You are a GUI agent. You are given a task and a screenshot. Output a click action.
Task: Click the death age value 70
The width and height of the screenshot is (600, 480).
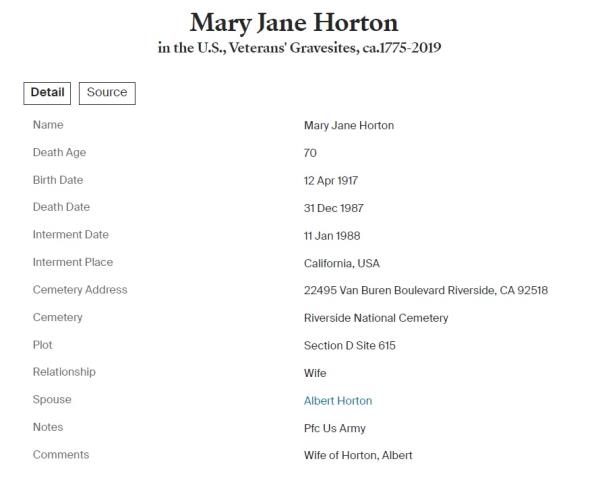[310, 153]
